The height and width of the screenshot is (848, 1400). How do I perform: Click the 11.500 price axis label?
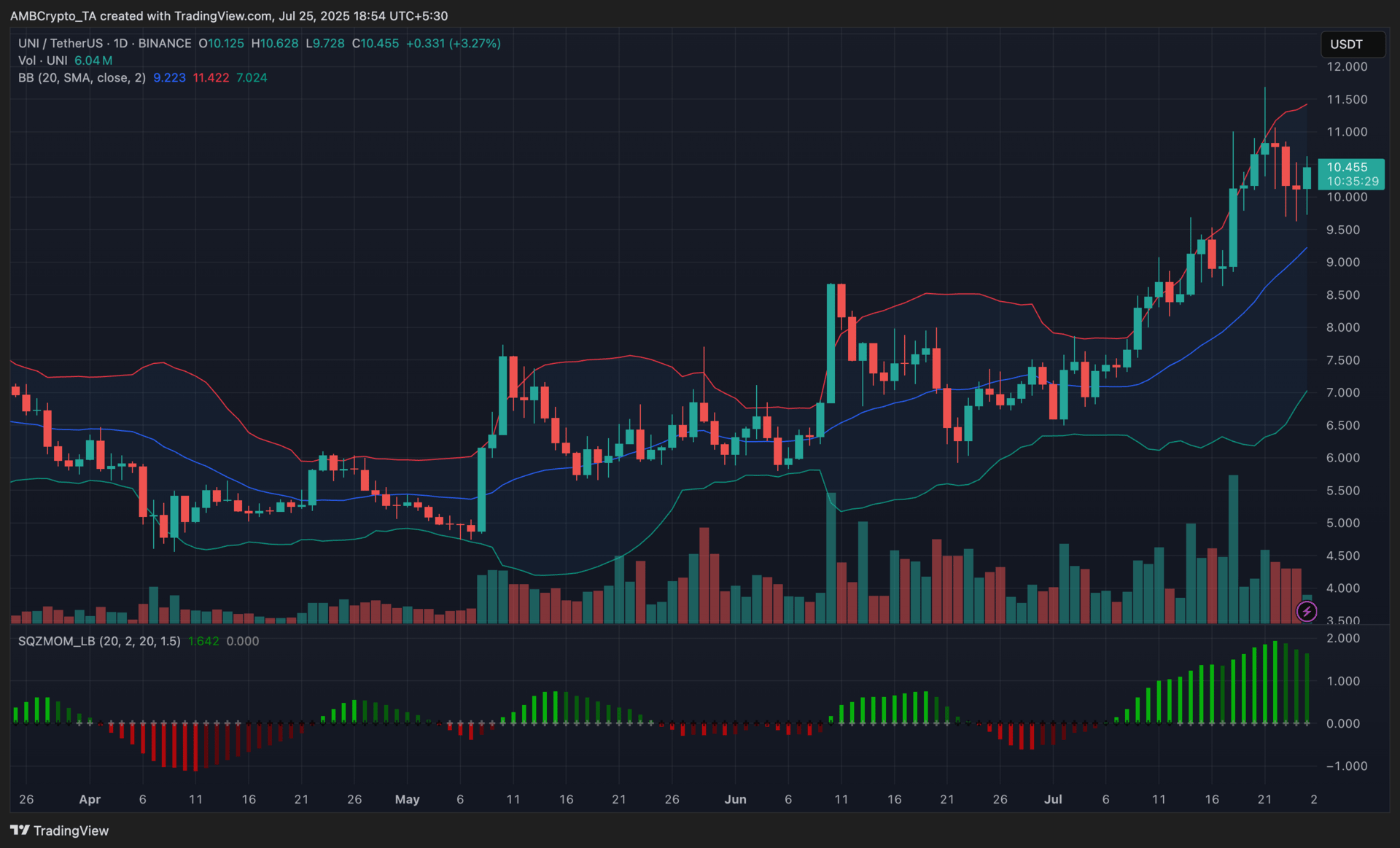click(x=1347, y=99)
